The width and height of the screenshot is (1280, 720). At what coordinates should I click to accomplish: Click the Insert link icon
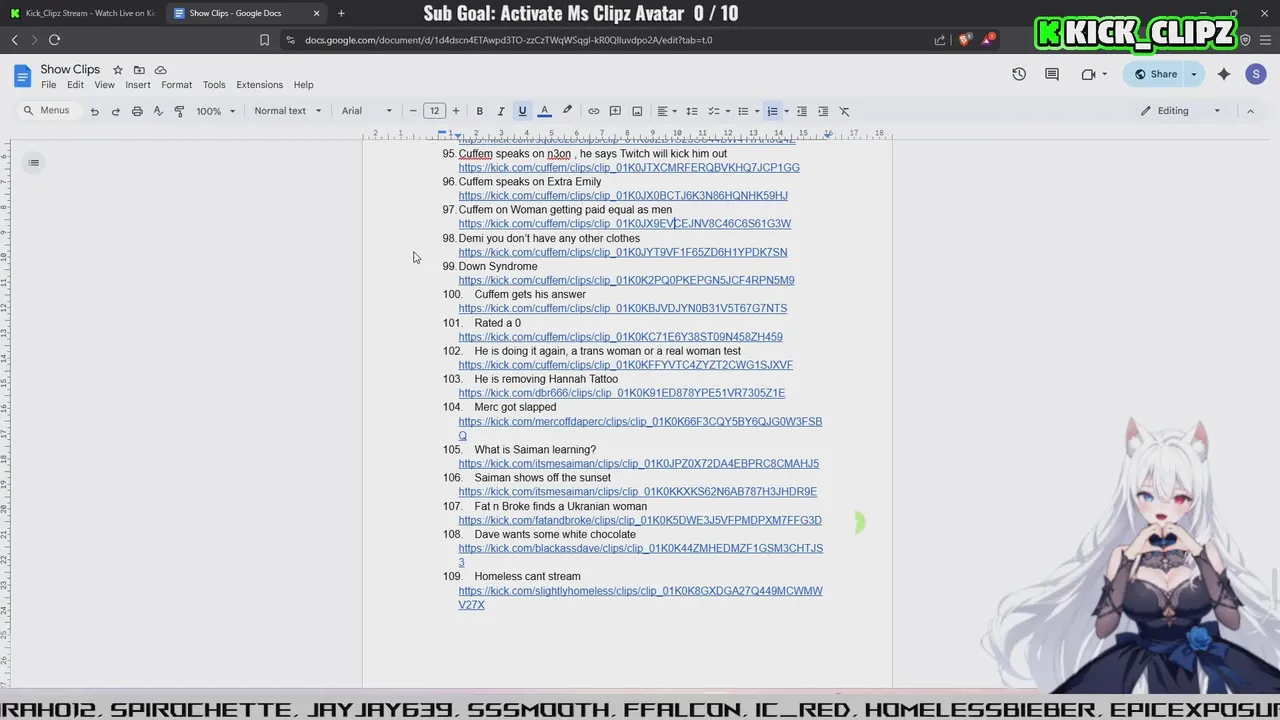coord(593,111)
